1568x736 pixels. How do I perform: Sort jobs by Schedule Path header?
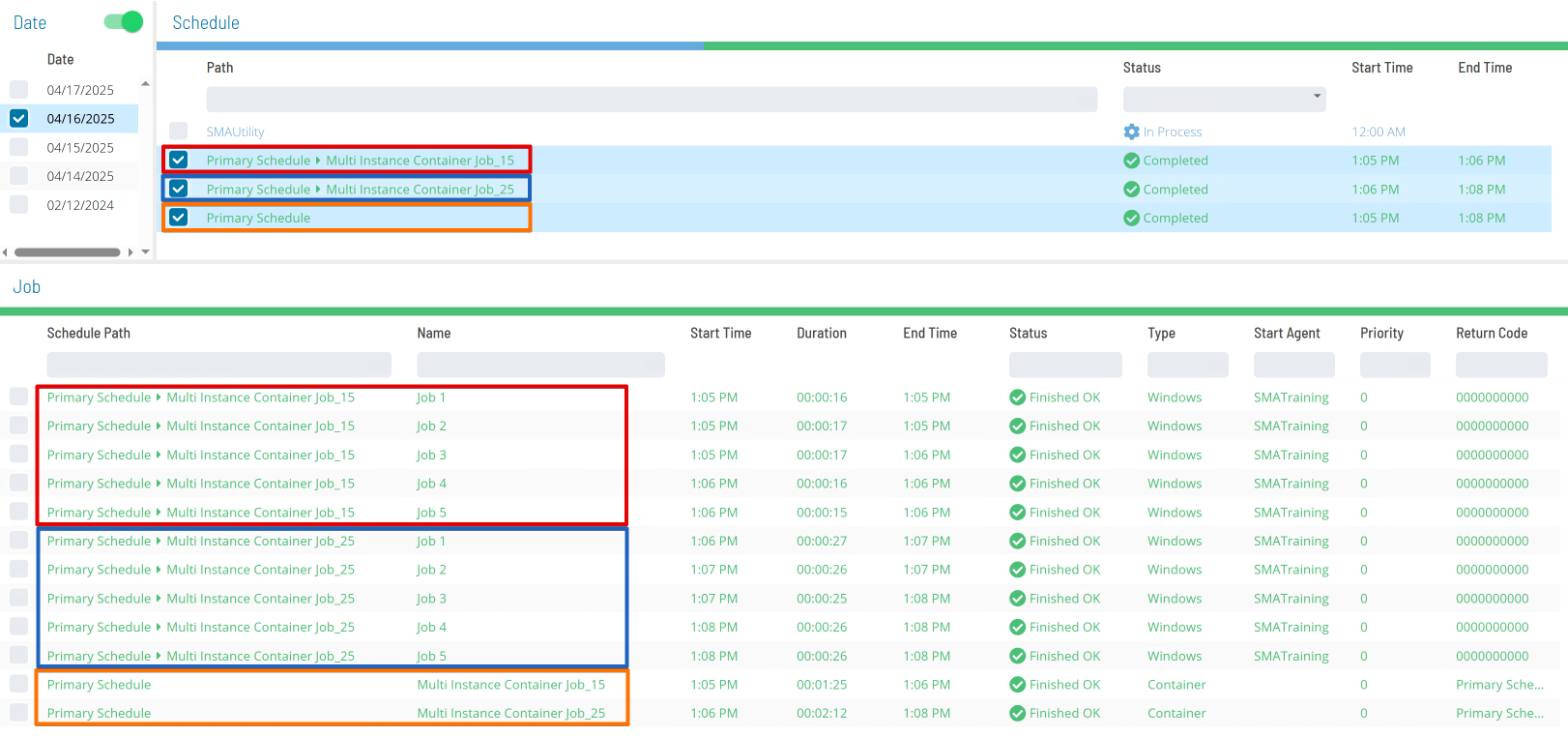point(88,333)
